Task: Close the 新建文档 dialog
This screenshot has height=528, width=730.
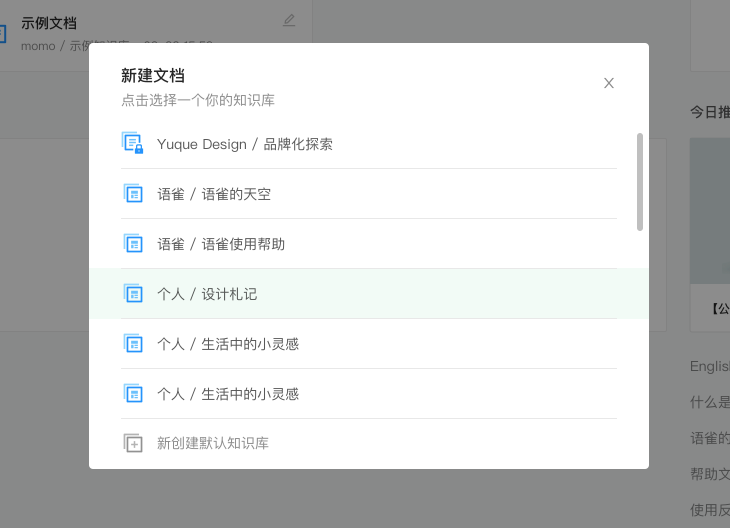Action: (608, 83)
